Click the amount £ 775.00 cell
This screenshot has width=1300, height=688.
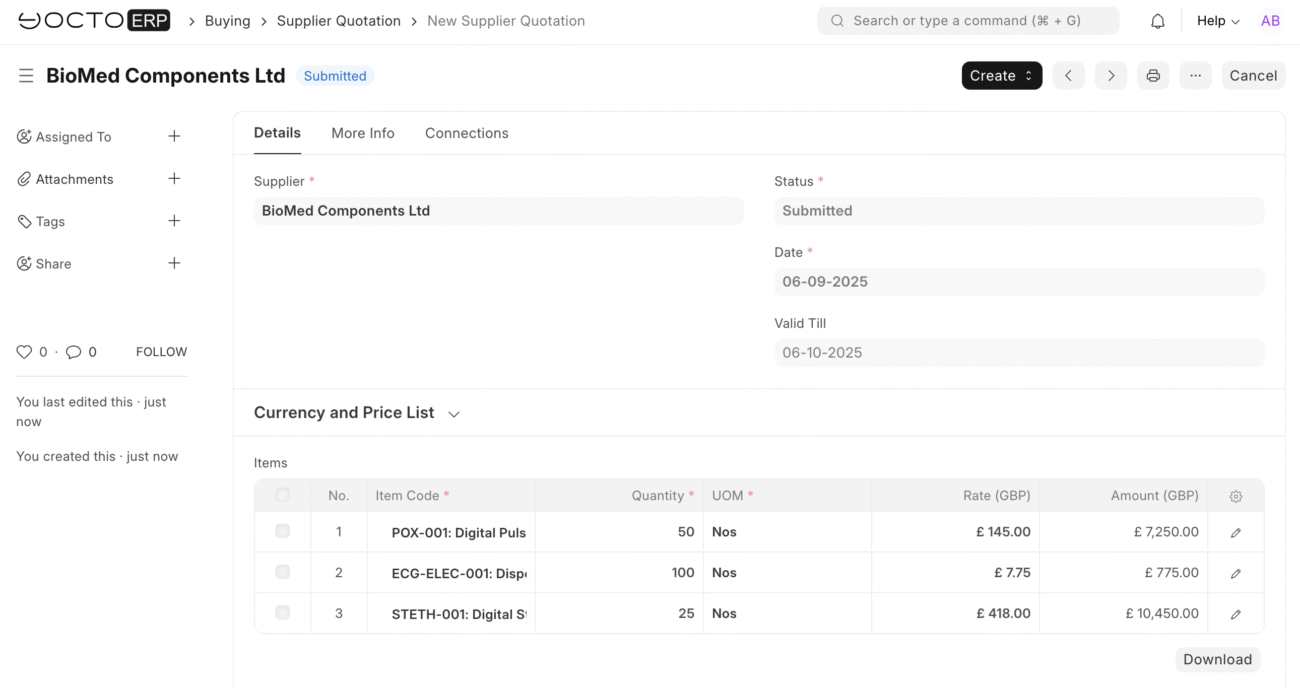[x=1123, y=573]
